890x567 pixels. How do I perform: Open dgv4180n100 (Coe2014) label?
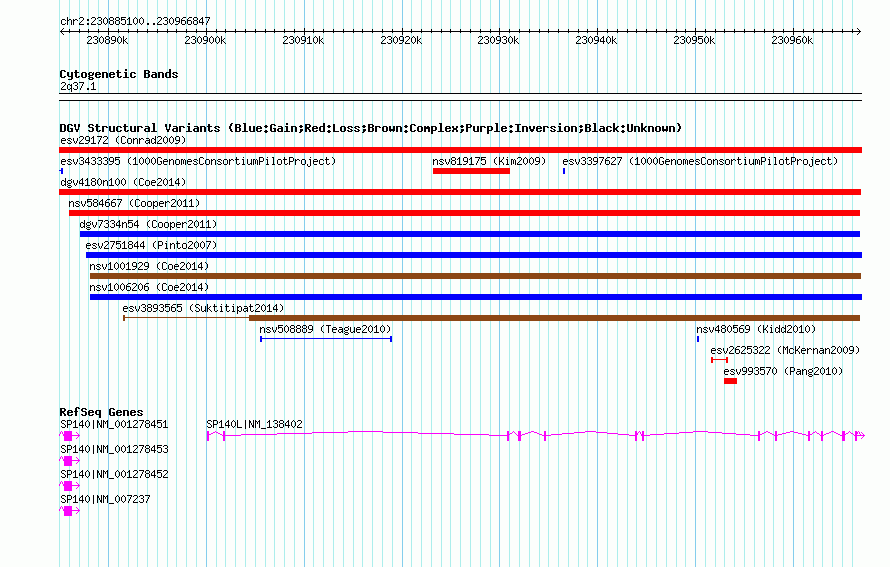[x=123, y=182]
